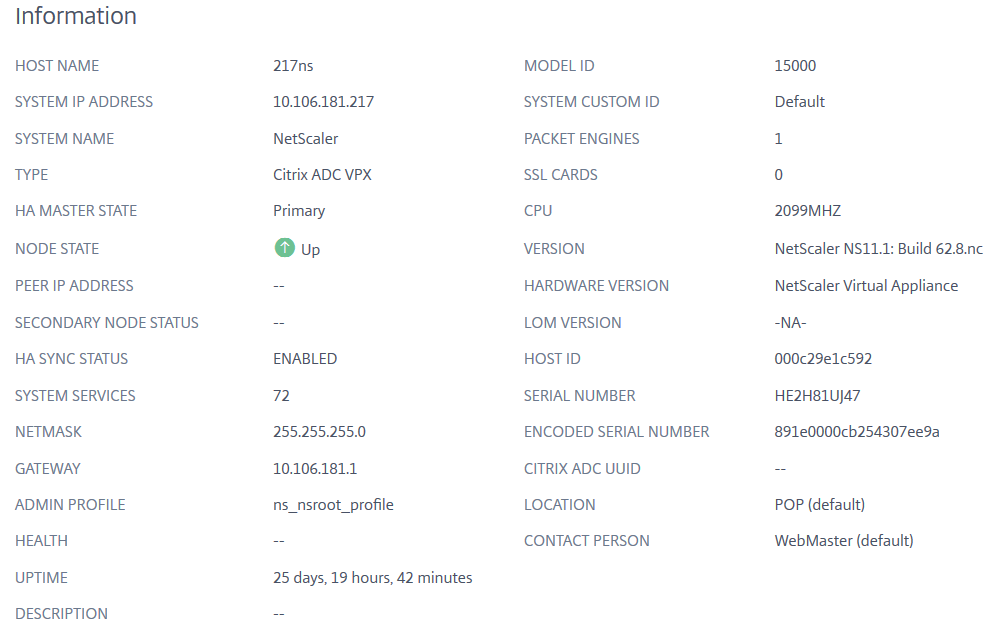Select the host ID 000c29e1c592

(x=822, y=359)
